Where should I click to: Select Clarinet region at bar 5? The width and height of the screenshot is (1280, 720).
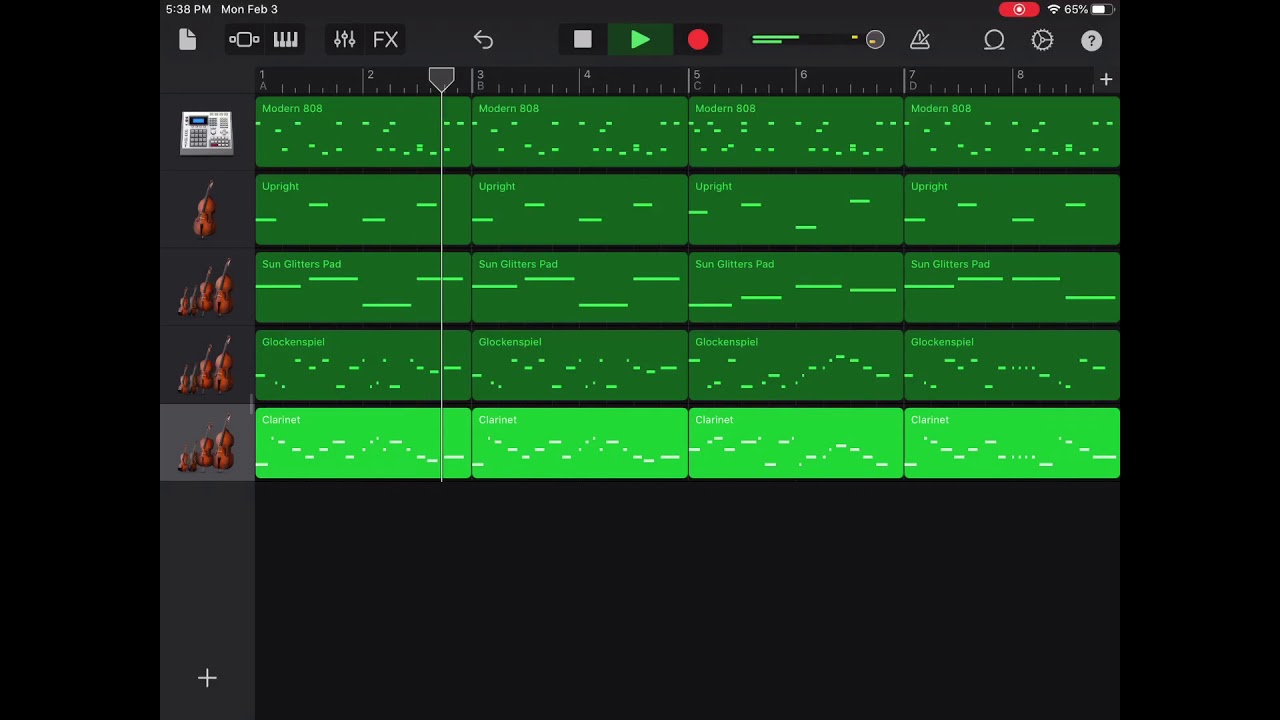(x=796, y=443)
